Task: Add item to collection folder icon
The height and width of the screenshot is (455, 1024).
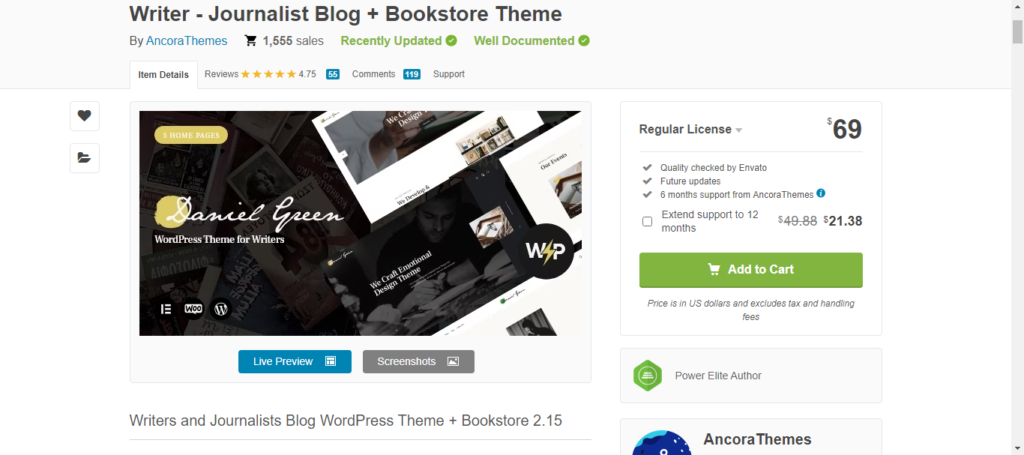Action: click(84, 157)
